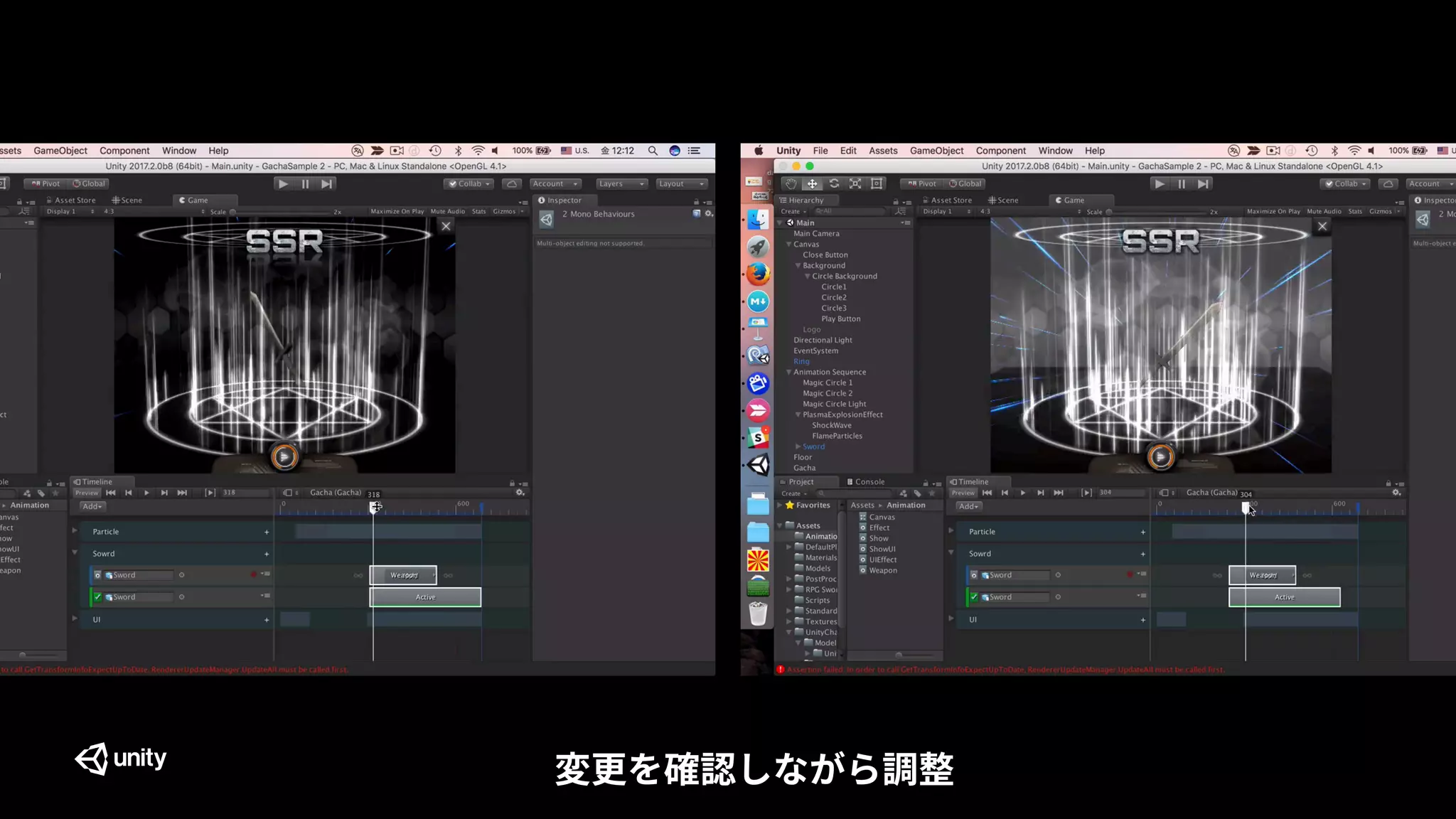Expand Particle track group in right Timeline
The width and height of the screenshot is (1456, 819).
pos(951,530)
